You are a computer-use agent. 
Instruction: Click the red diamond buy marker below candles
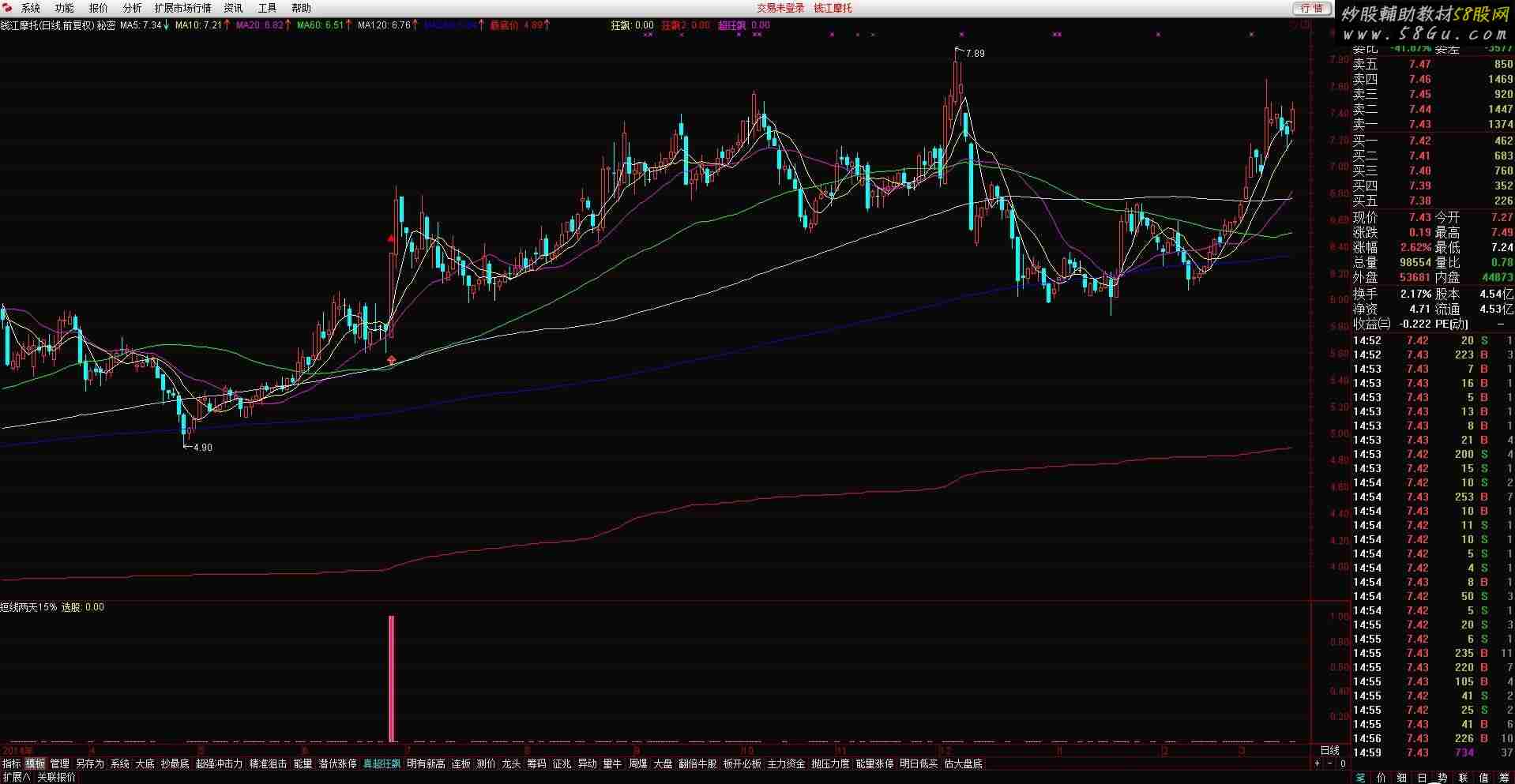(x=392, y=361)
